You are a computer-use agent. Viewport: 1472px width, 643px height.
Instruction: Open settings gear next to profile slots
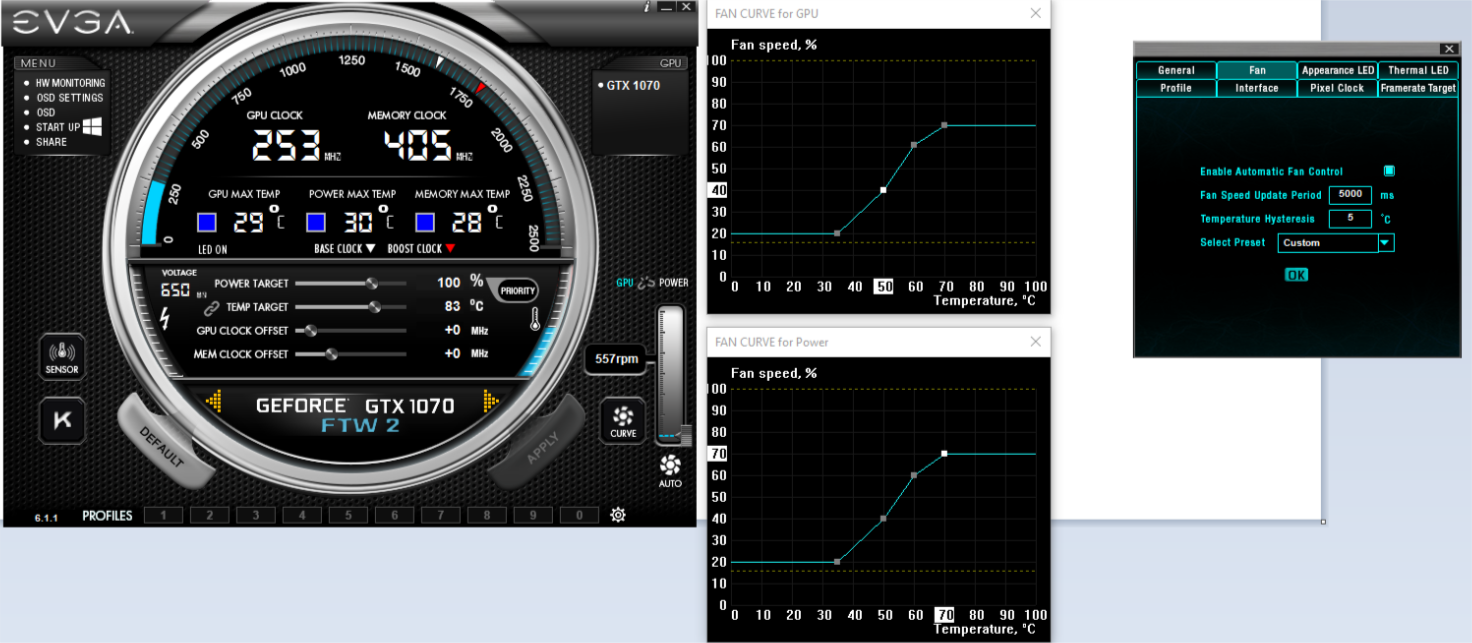(618, 515)
